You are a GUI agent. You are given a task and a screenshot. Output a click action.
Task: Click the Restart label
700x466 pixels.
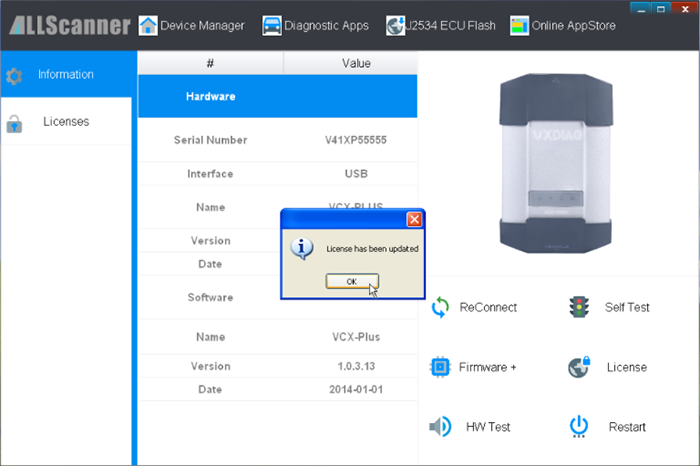(627, 427)
